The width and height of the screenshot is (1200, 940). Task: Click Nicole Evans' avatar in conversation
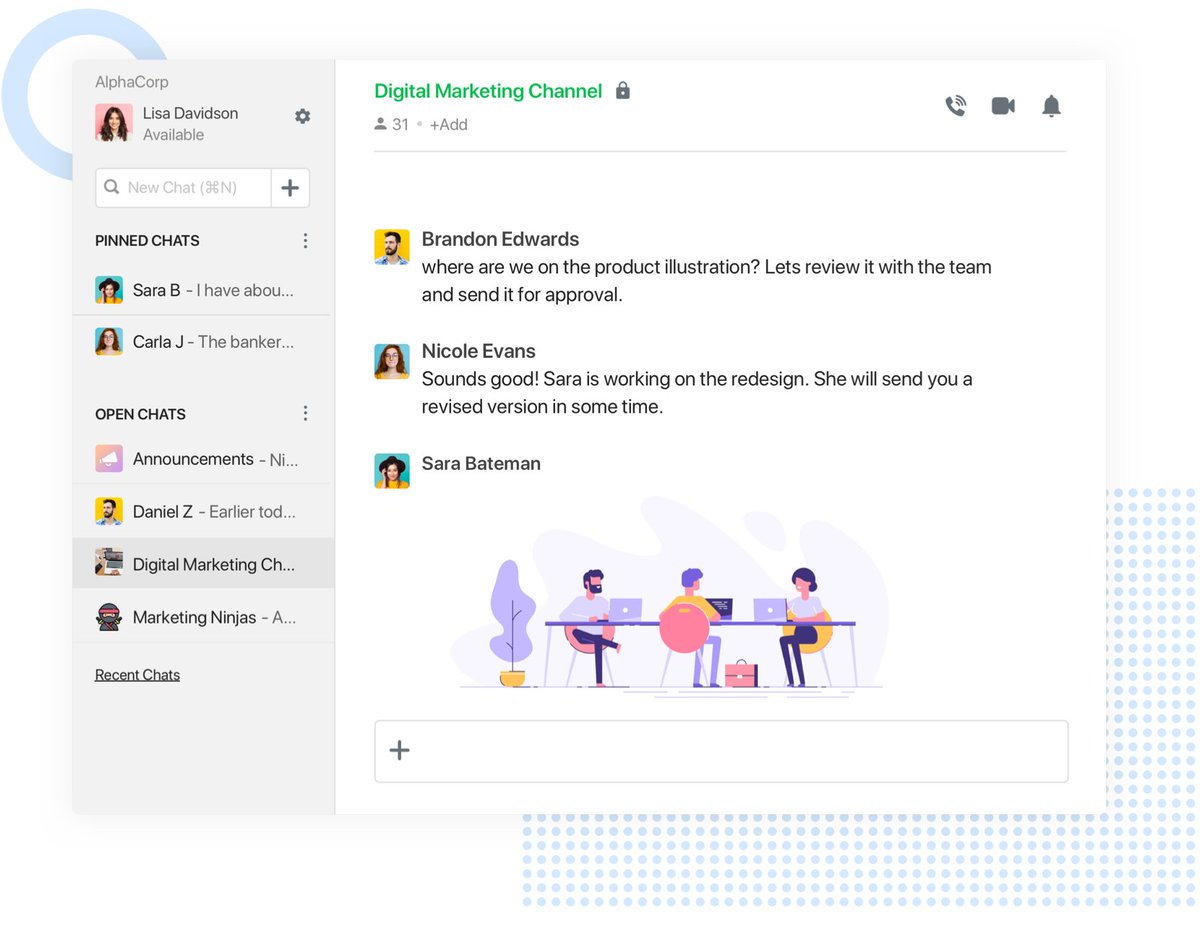point(392,361)
